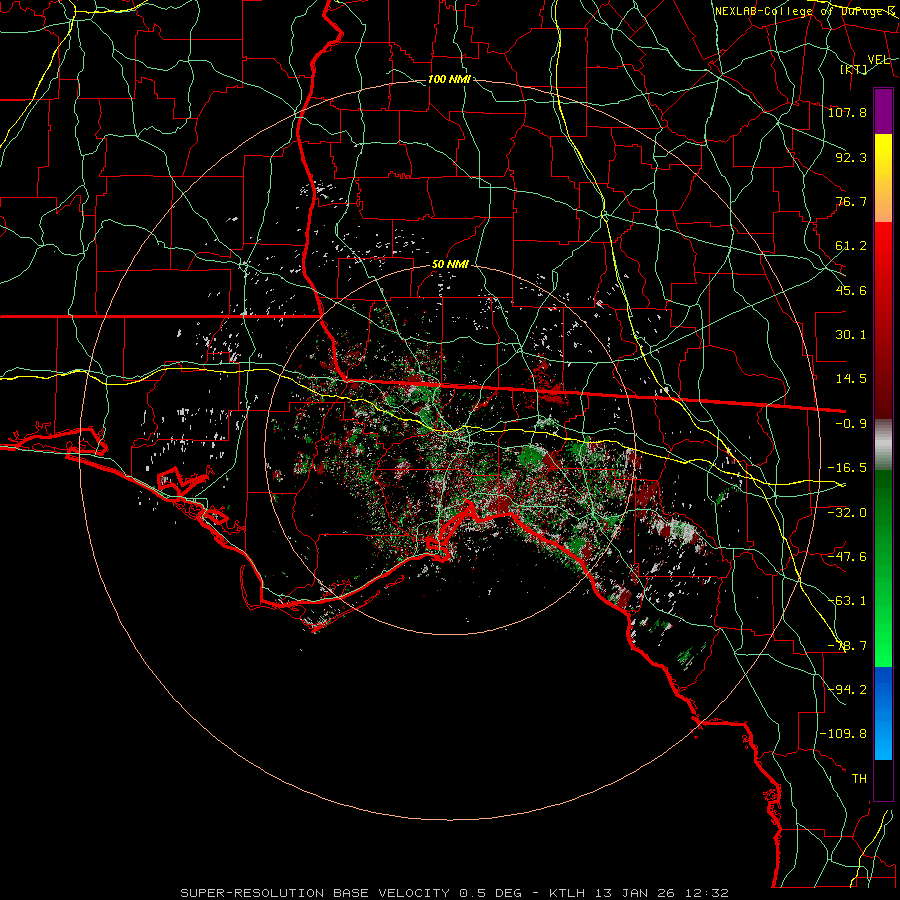Click the Super-Resolution Base Velocity caption
Screen dimensions: 900x900
[x=455, y=893]
